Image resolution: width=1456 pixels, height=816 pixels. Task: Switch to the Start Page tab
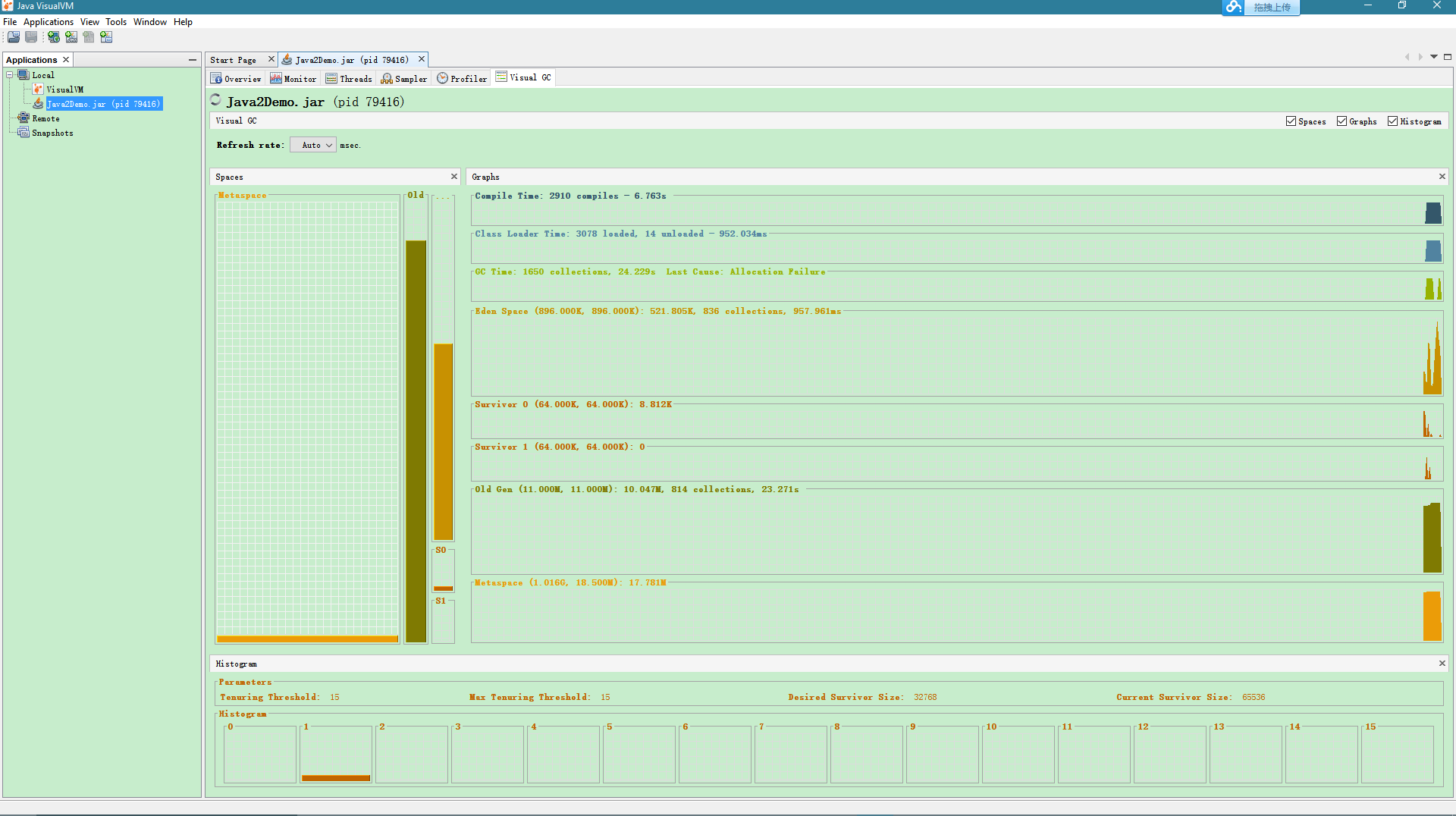click(234, 60)
